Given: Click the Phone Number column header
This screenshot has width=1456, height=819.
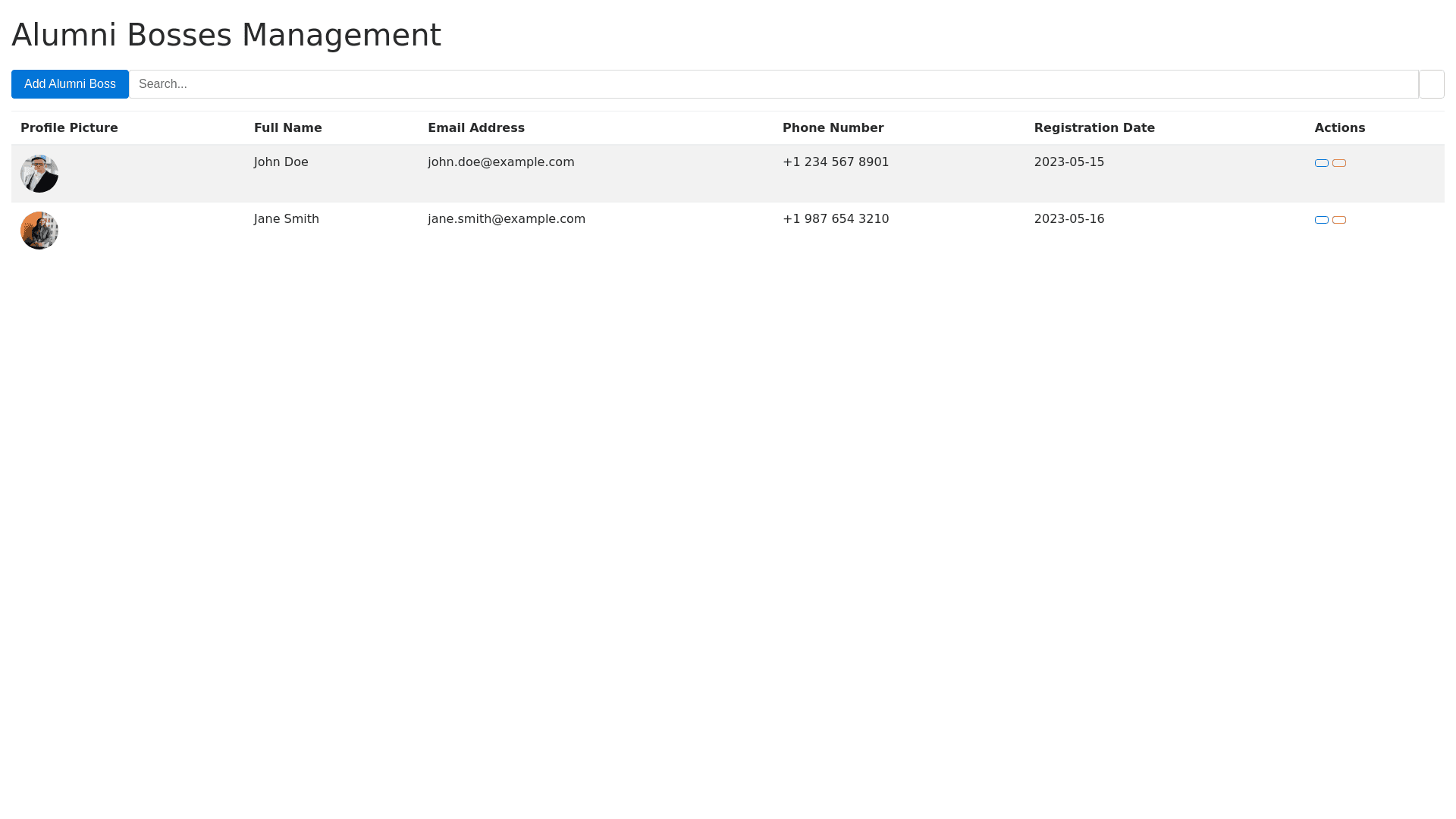Looking at the screenshot, I should click(x=833, y=128).
